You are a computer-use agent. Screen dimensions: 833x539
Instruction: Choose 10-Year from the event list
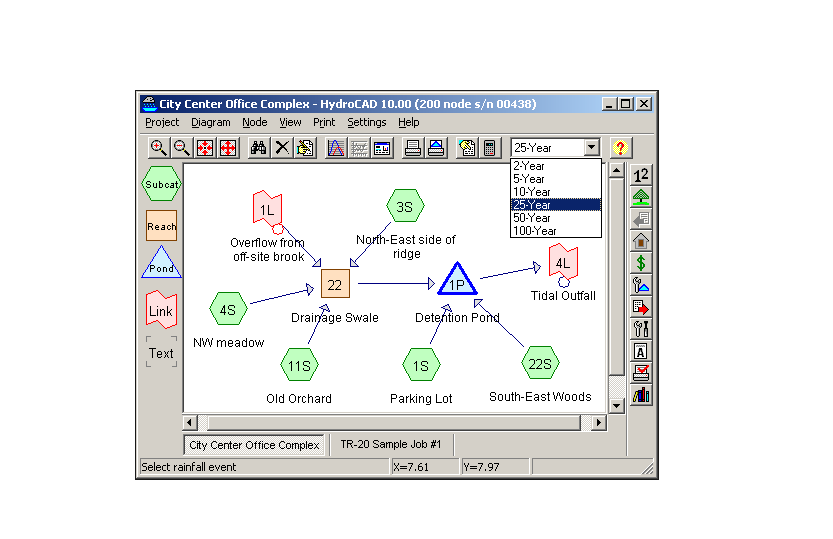click(x=556, y=192)
